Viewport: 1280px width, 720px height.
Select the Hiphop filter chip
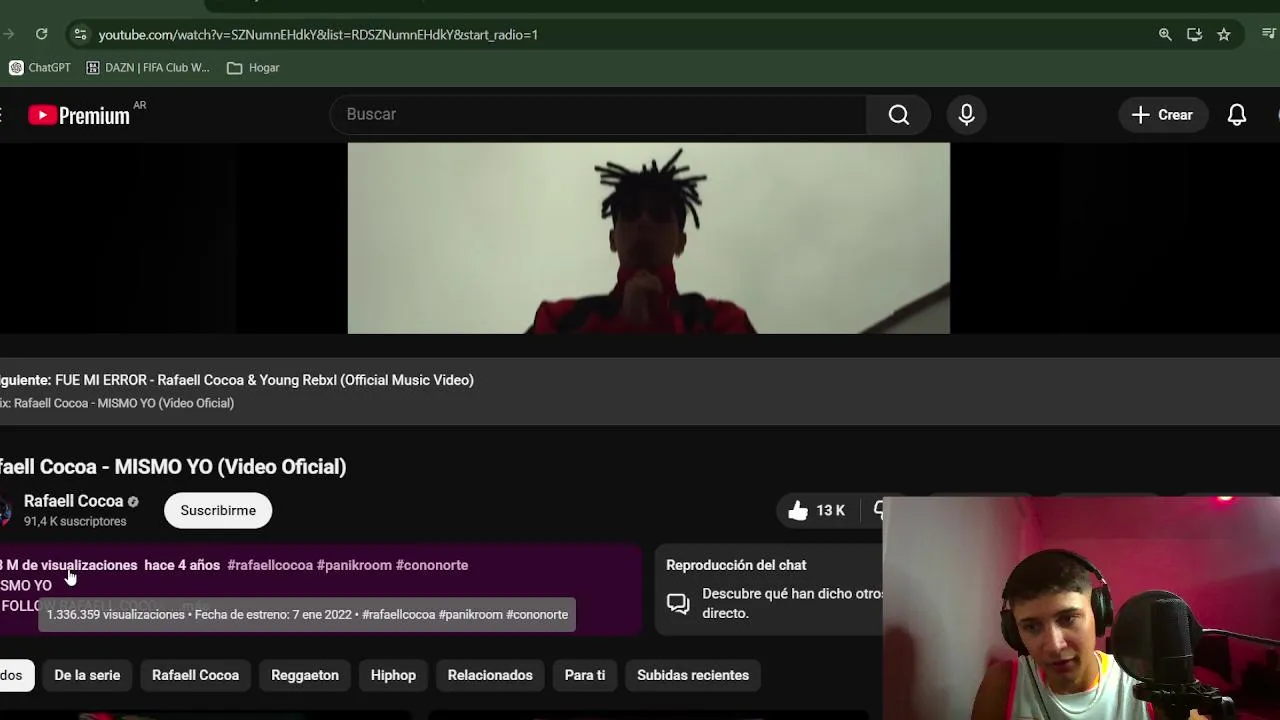pos(393,675)
